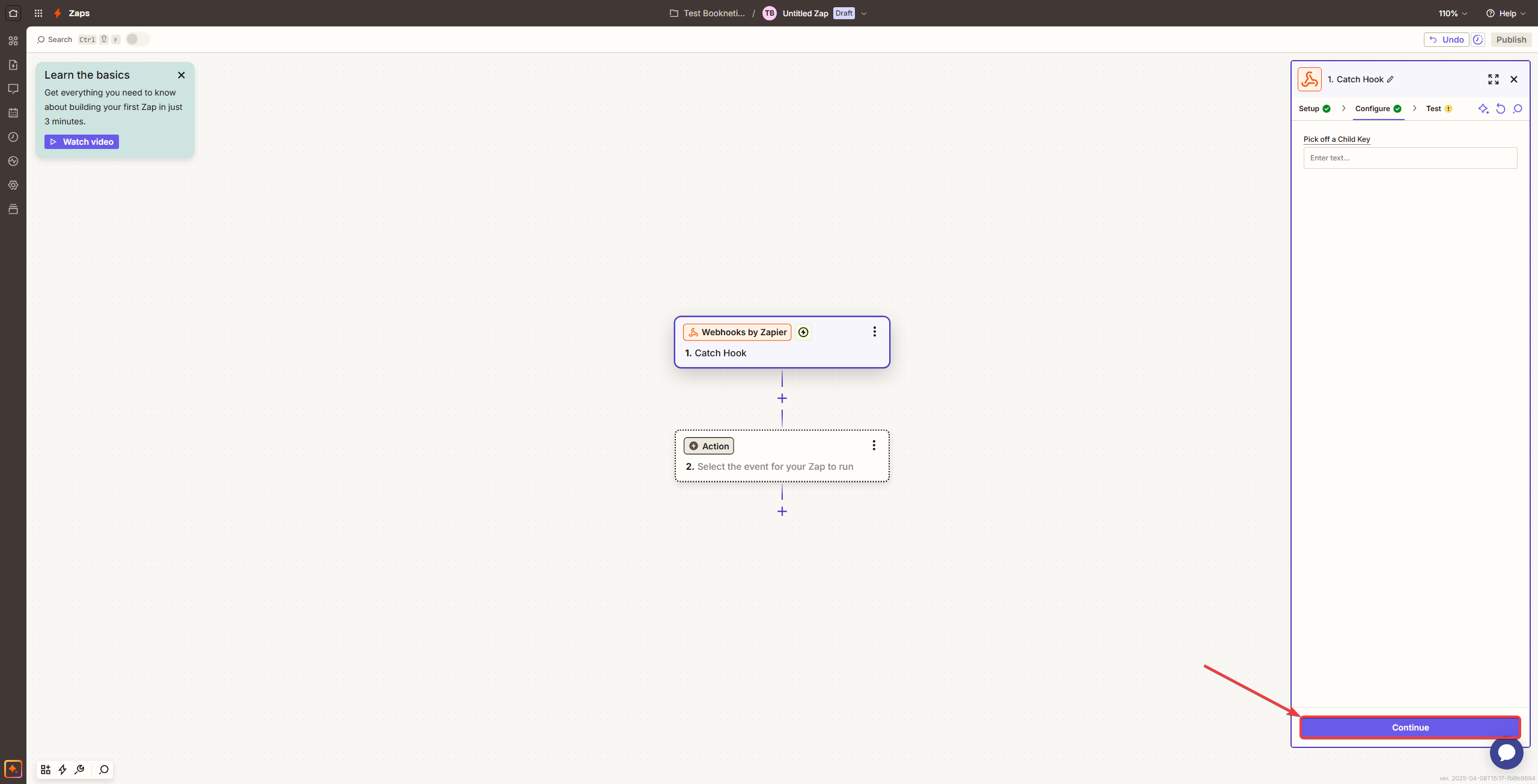Viewport: 1538px width, 784px height.
Task: Open the Help dropdown menu
Action: 1506,13
